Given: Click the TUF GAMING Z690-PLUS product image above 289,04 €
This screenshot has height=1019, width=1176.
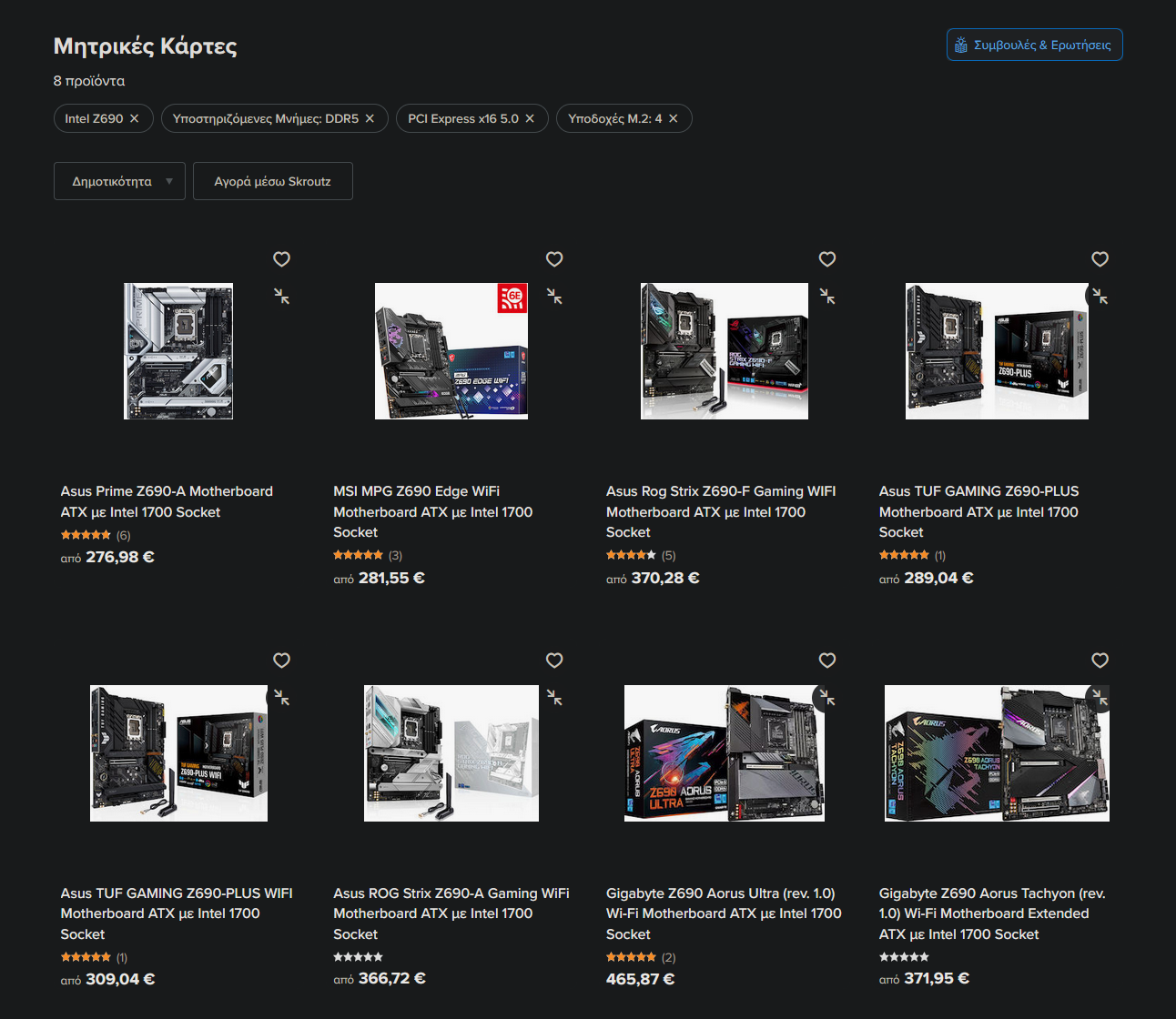Looking at the screenshot, I should (x=997, y=351).
